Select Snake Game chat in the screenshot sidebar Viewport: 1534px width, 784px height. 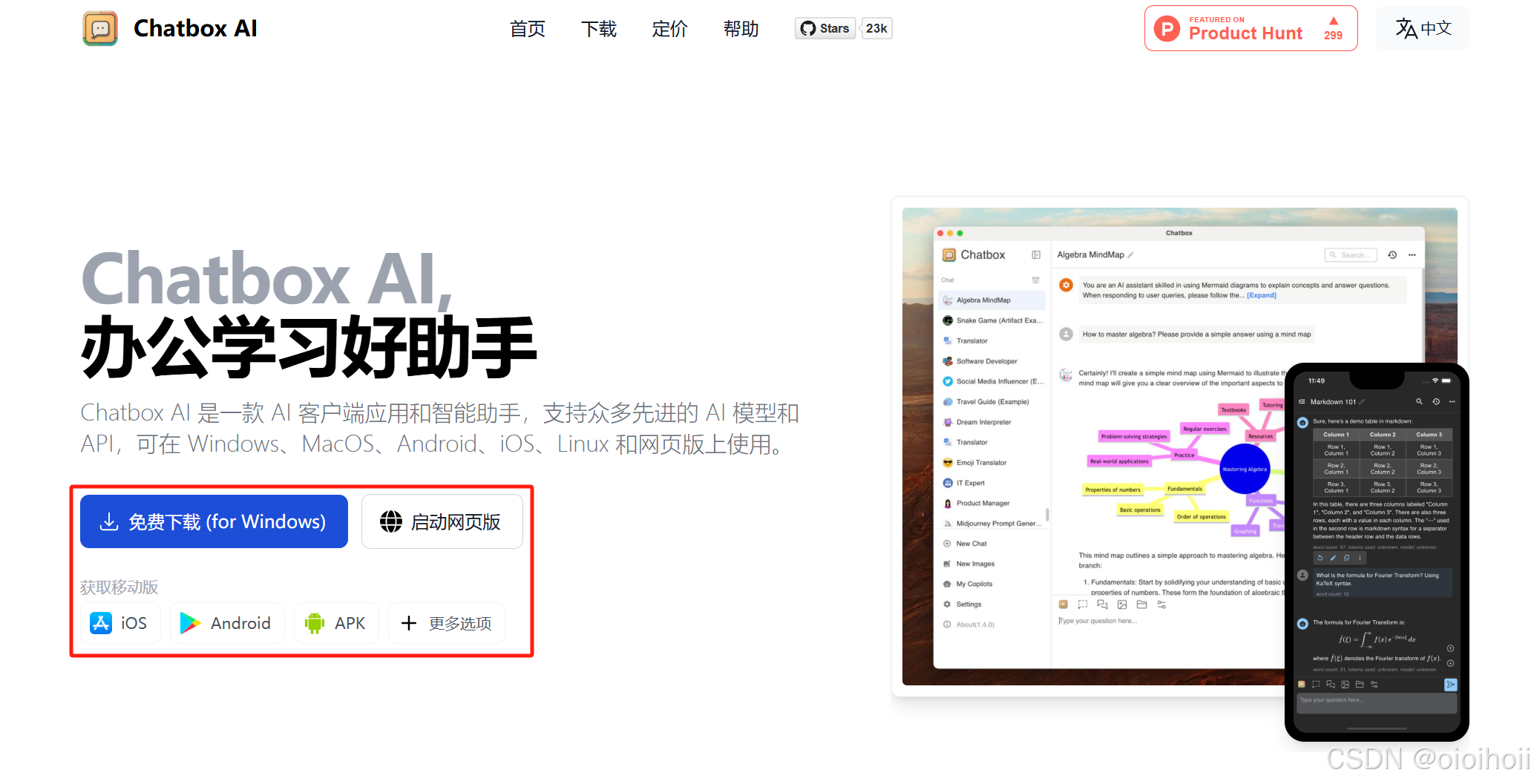(991, 320)
